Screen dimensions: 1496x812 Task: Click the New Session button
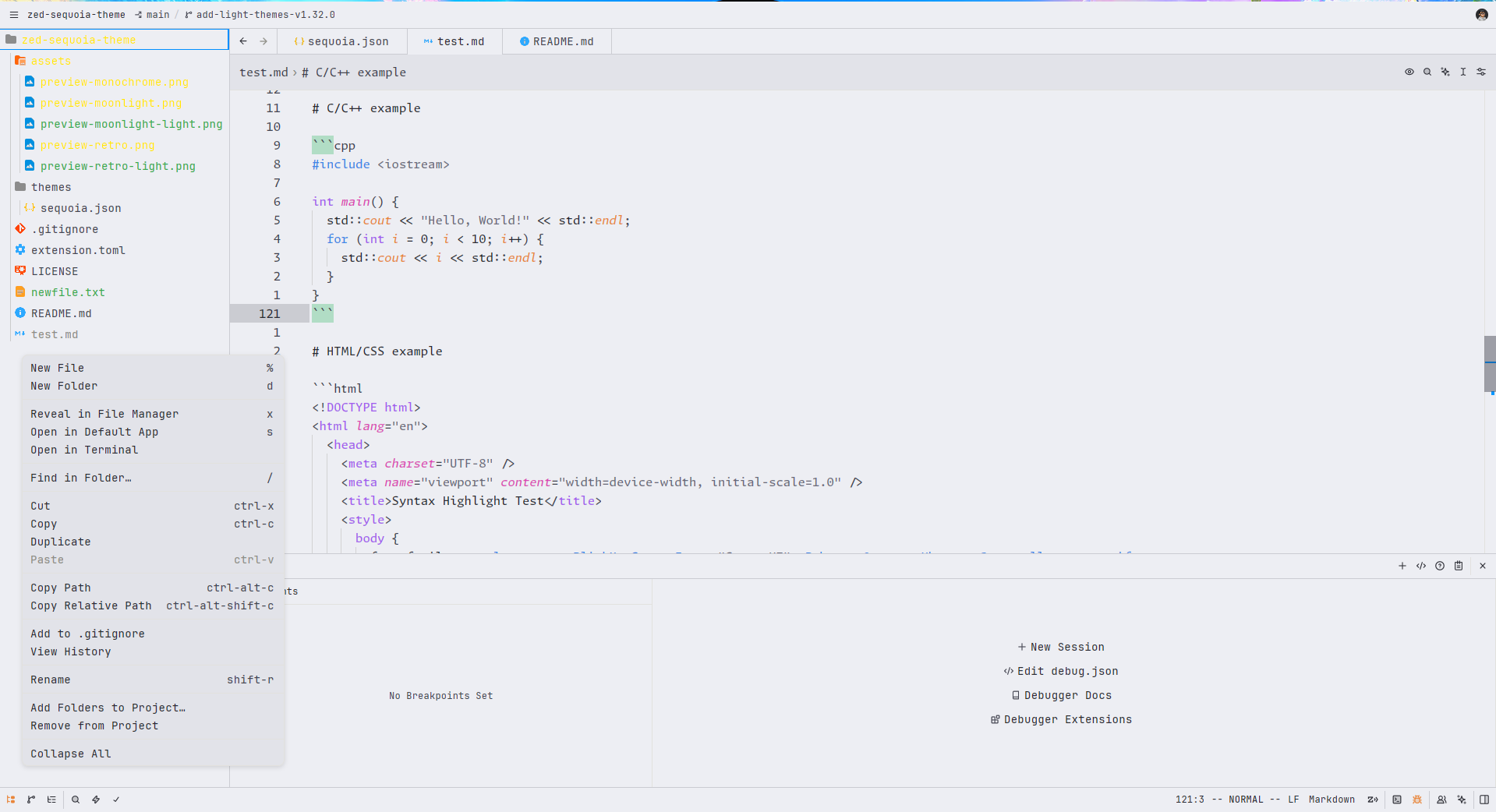1061,647
